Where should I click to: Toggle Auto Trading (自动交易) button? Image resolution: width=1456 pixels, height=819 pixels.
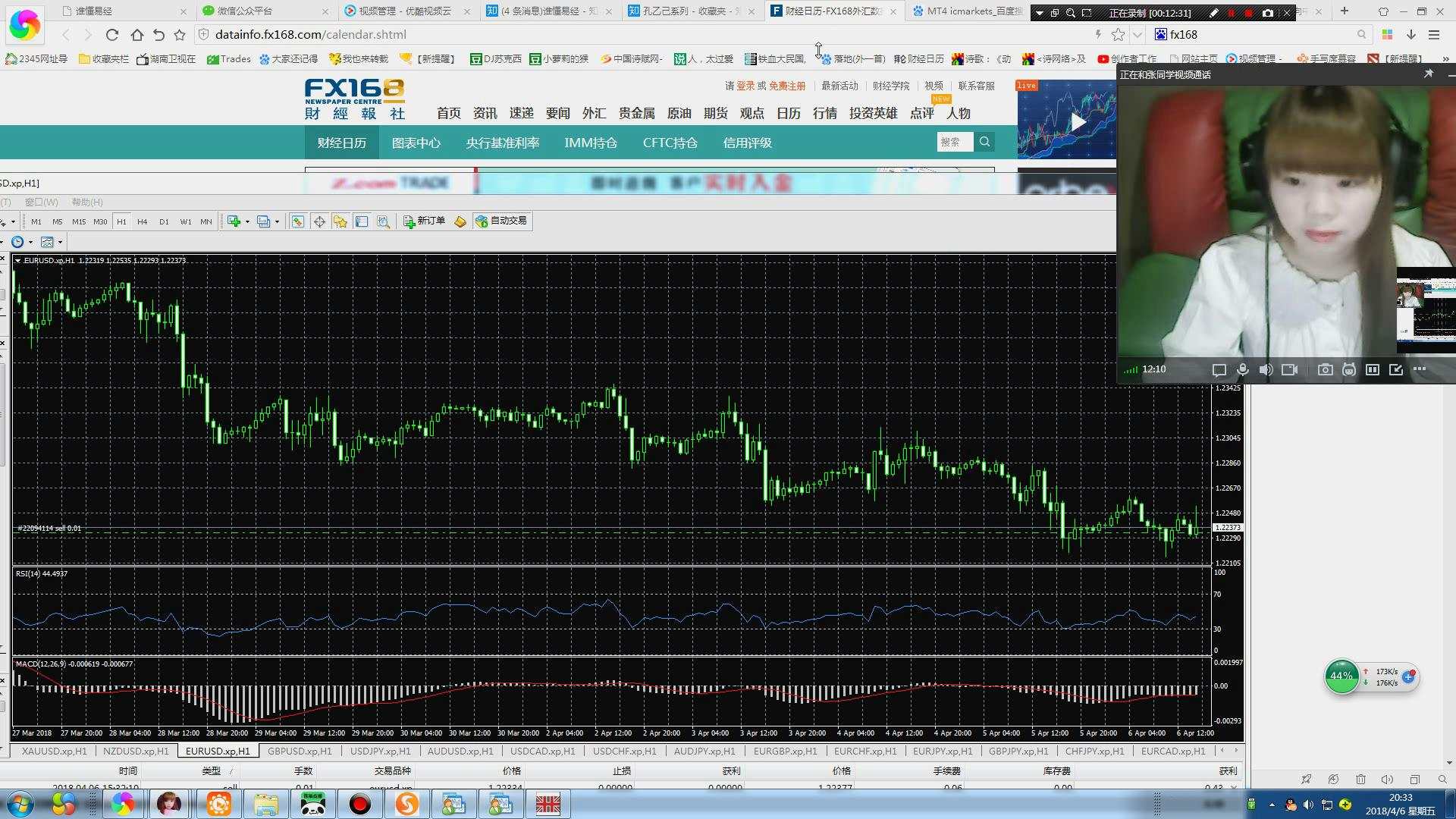[501, 221]
